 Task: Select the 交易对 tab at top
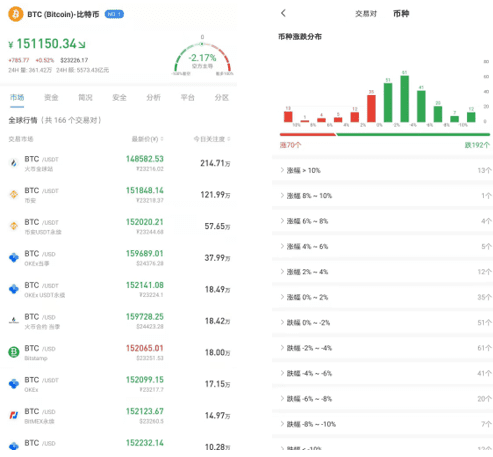click(366, 14)
